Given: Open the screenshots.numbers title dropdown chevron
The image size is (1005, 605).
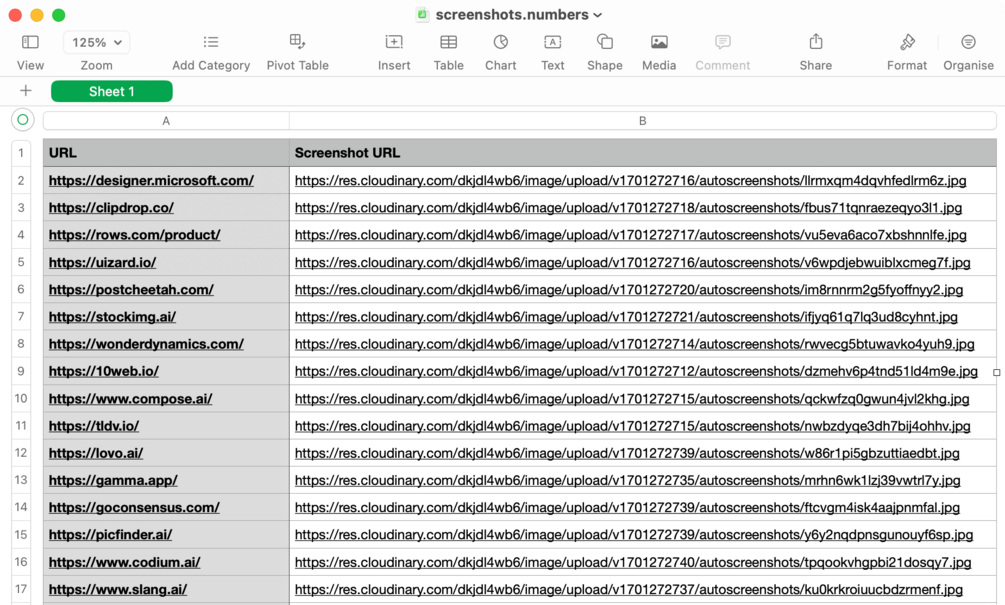Looking at the screenshot, I should tap(598, 15).
